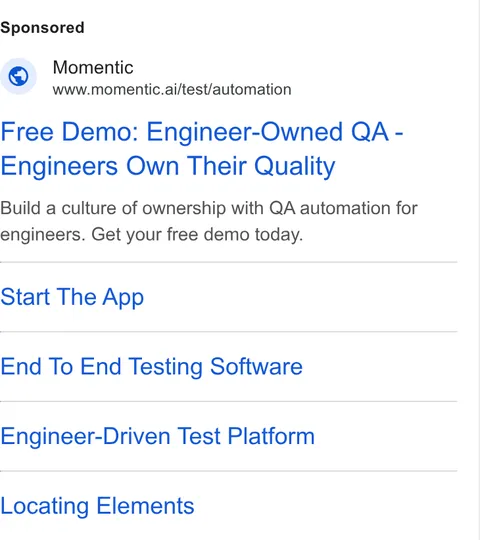Screen dimensions: 480x540
Task: Click the Sponsored label
Action: 42,28
